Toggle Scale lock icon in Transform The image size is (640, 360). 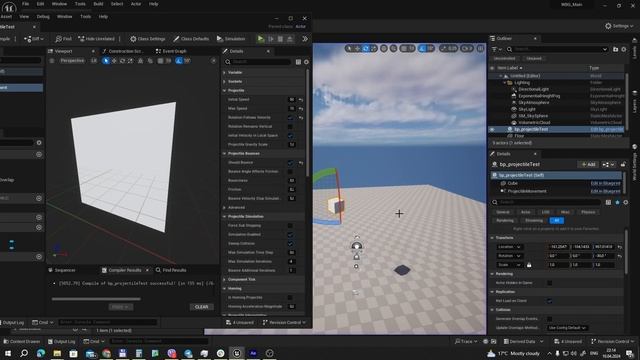click(529, 265)
